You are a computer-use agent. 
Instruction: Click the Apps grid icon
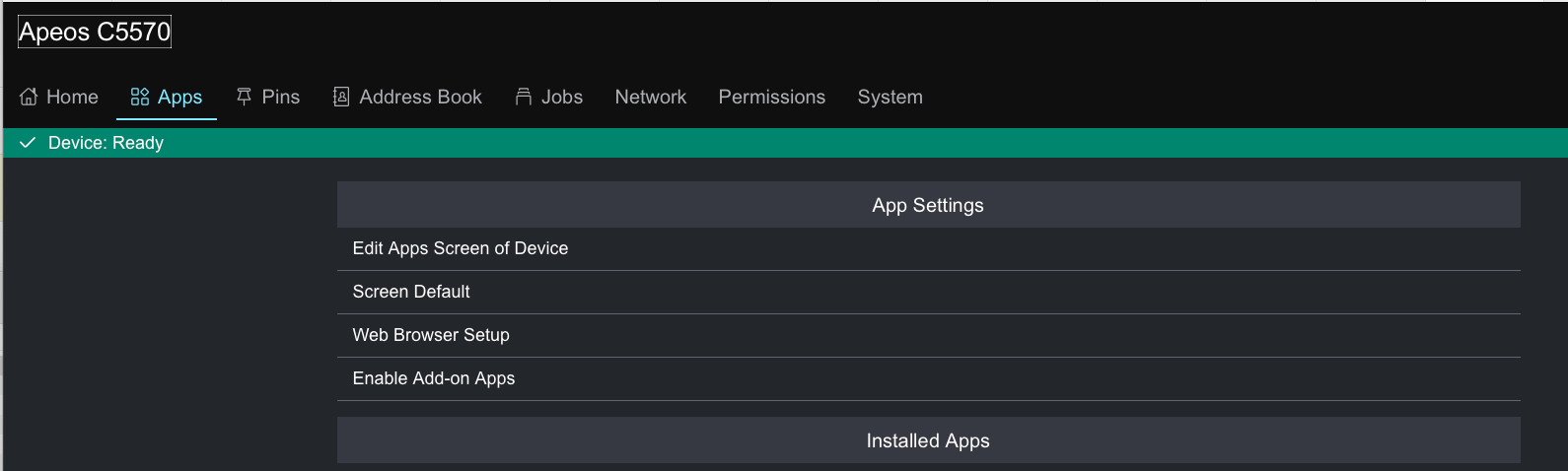pos(140,97)
